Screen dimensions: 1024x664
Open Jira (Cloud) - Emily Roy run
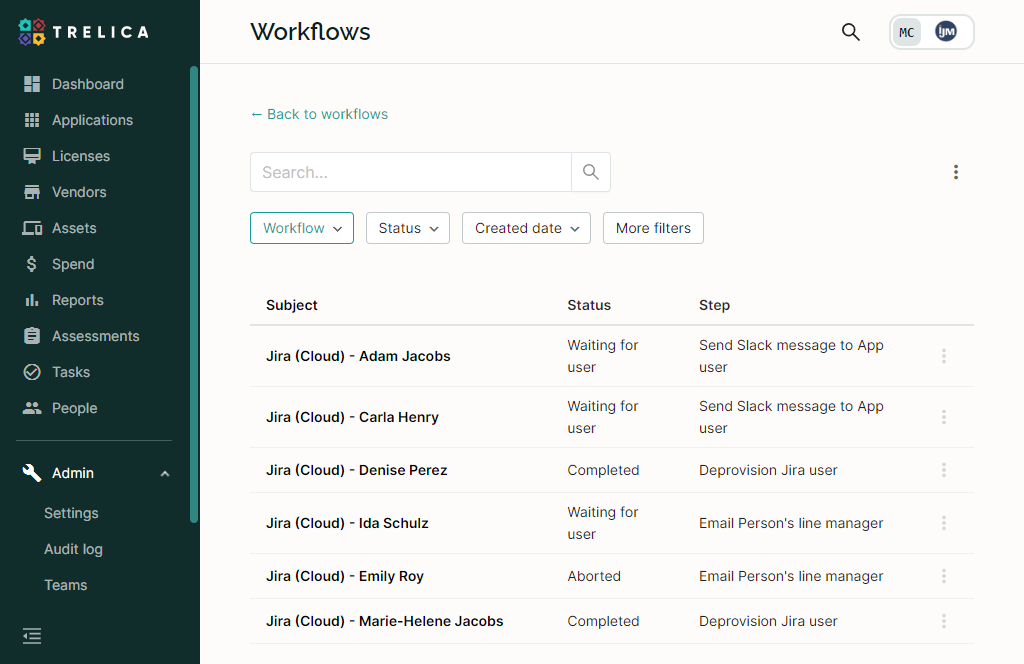click(345, 576)
